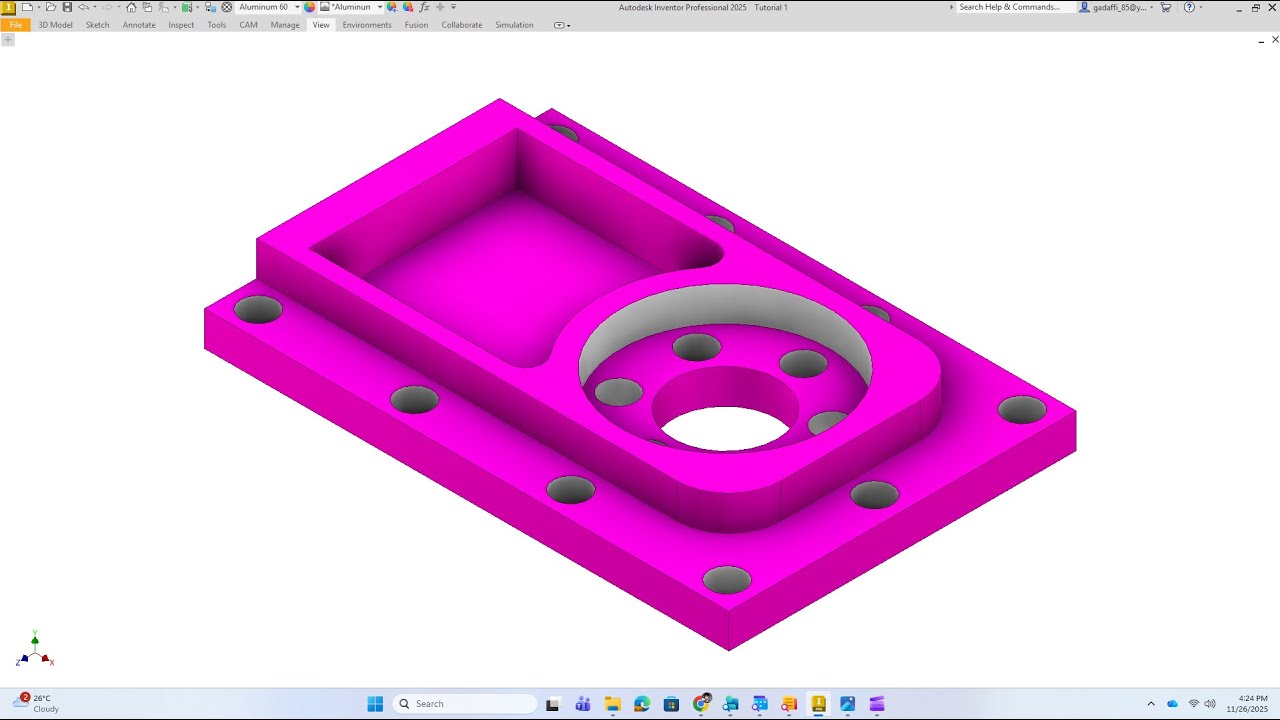
Task: Open the CAM tab
Action: point(248,25)
